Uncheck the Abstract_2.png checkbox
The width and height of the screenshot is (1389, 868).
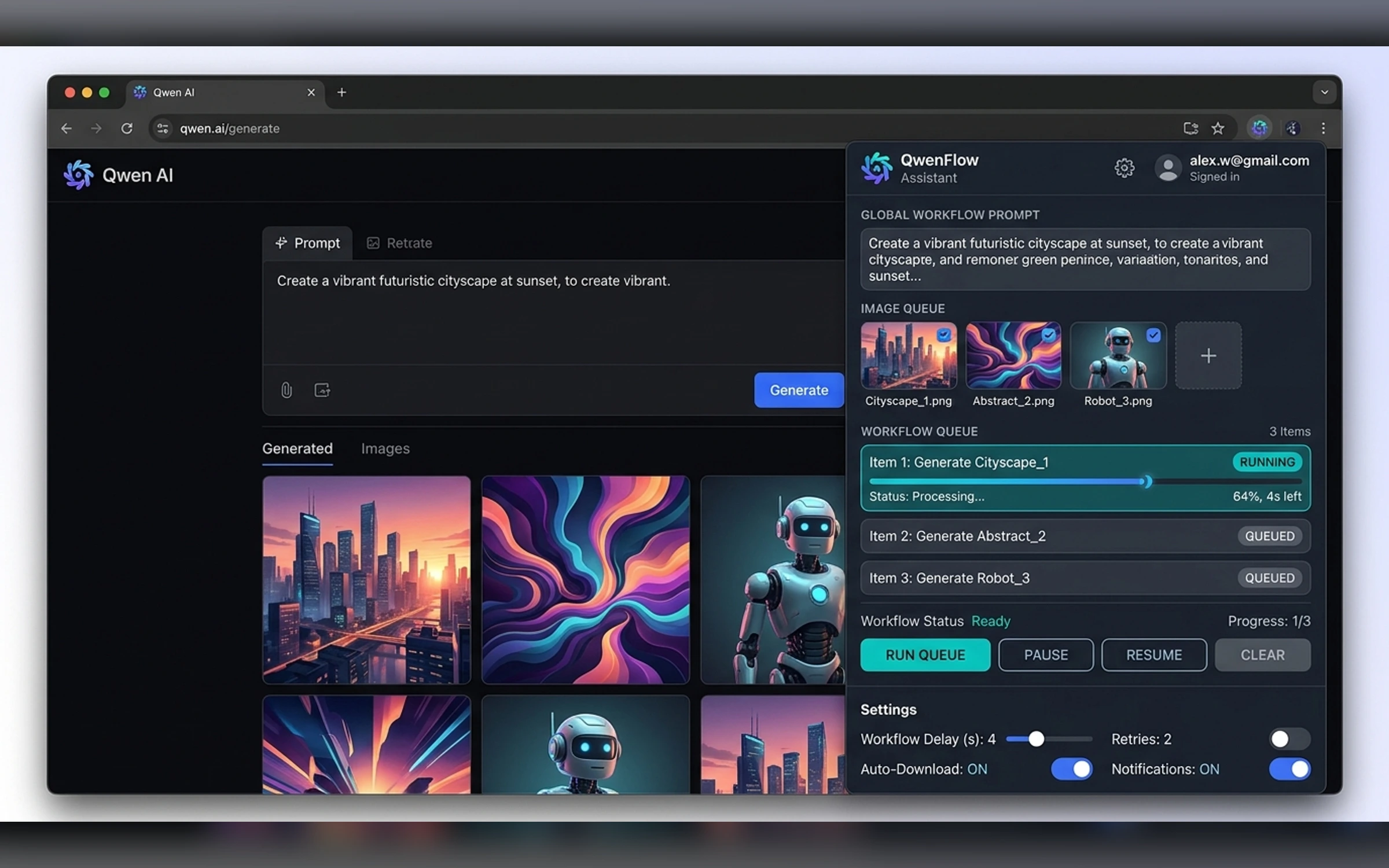[1049, 334]
